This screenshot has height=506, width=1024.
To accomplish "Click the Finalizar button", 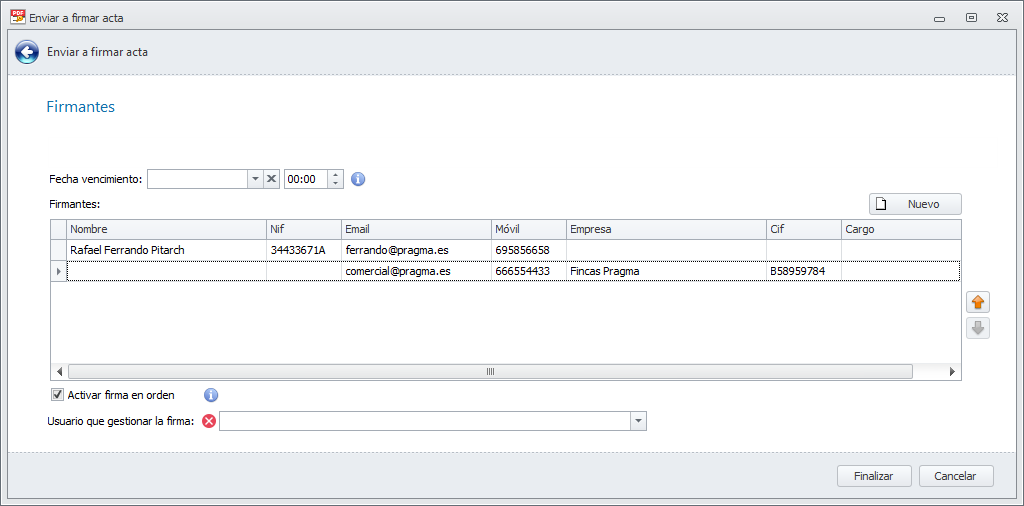I will click(x=873, y=476).
